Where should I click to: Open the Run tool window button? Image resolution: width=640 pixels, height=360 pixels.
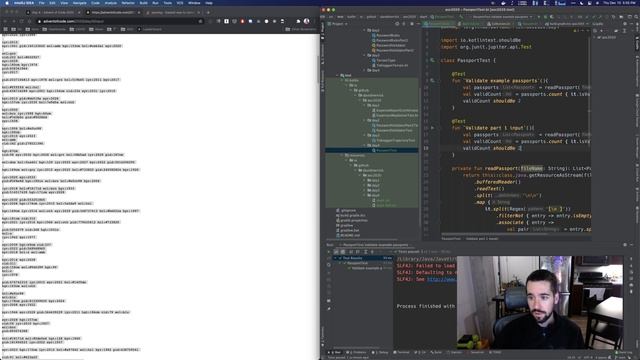tap(335, 352)
